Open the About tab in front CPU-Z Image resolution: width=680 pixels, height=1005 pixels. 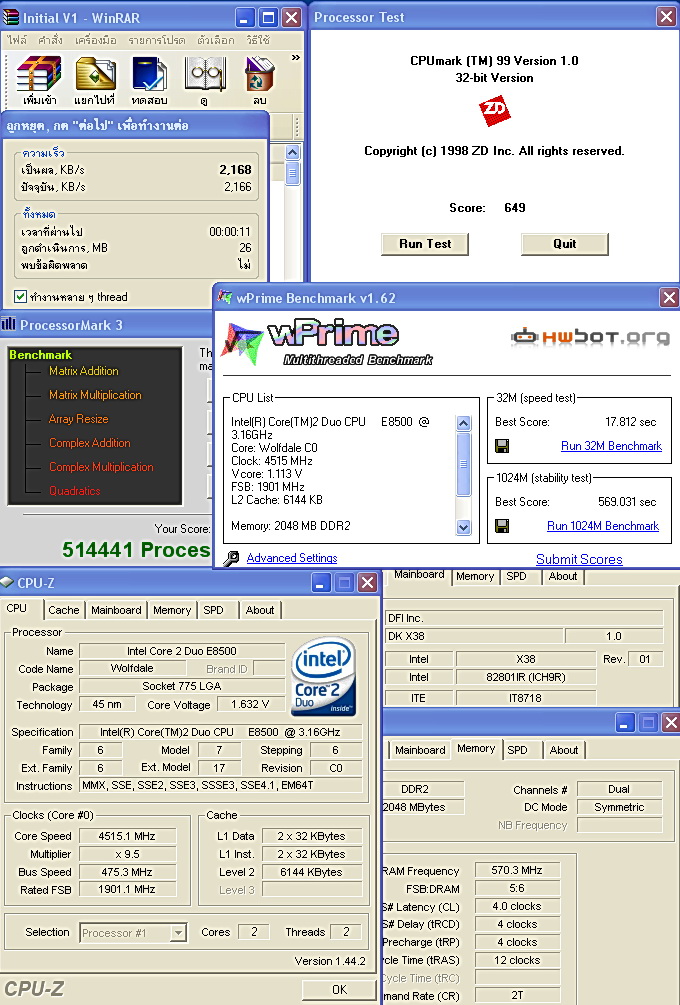pos(260,610)
